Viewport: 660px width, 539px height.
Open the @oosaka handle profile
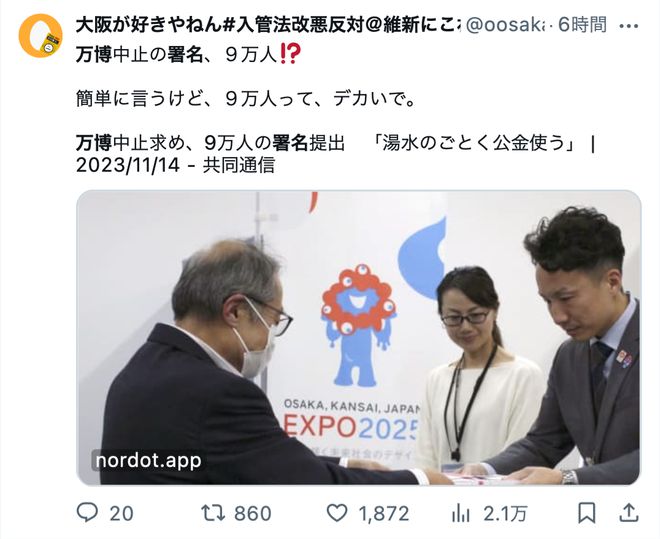point(505,25)
